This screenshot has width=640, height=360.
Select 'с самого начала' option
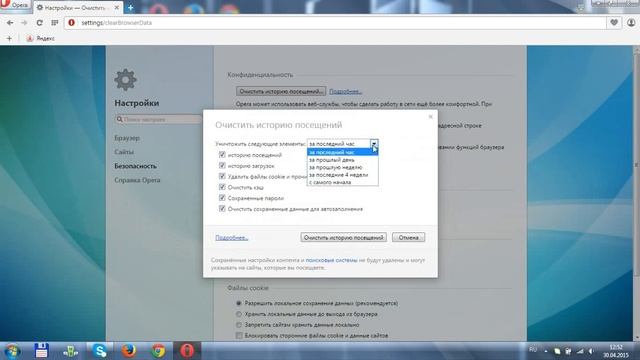click(342, 182)
